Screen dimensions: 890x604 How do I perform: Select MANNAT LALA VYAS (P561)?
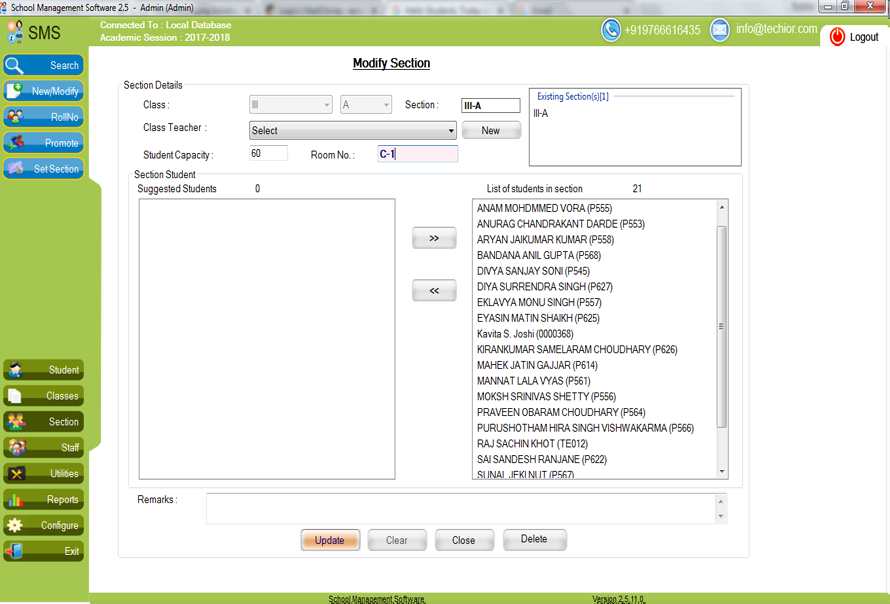[534, 381]
